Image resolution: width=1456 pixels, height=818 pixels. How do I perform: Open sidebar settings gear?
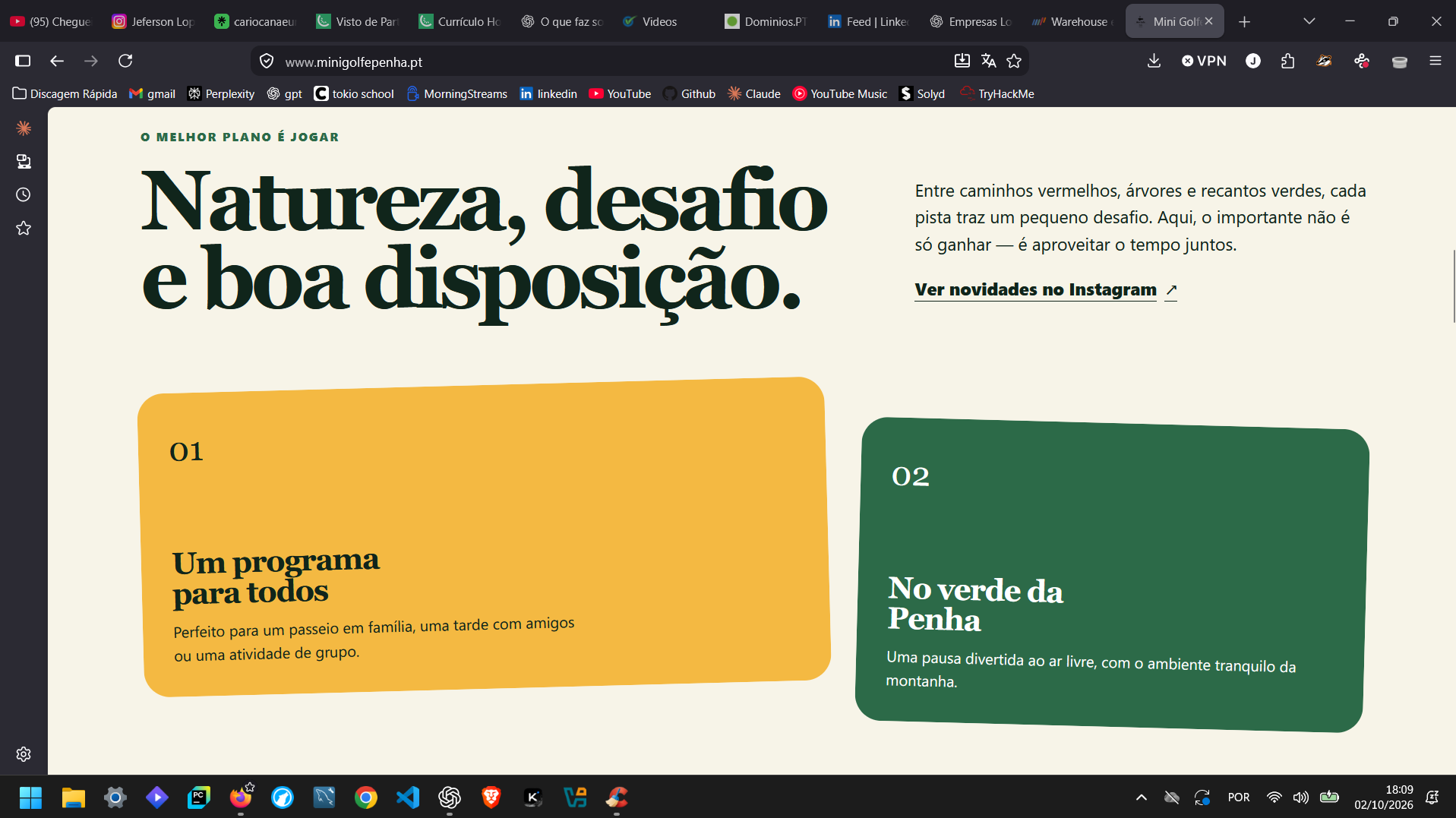24,754
